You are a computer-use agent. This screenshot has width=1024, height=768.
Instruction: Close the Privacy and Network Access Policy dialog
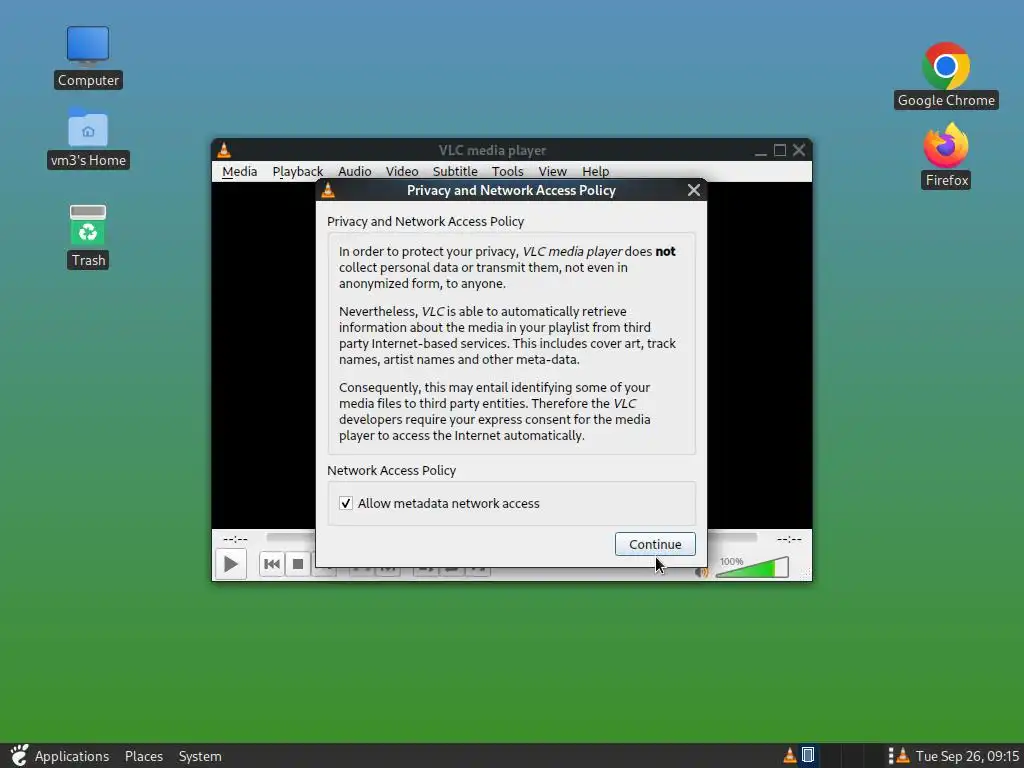(694, 190)
